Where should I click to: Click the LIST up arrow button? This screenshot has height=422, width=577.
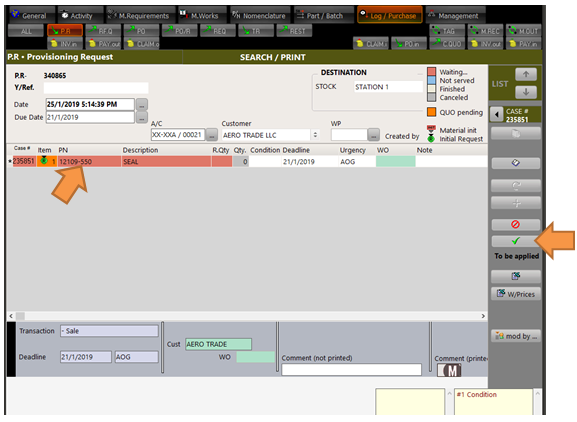coord(526,74)
